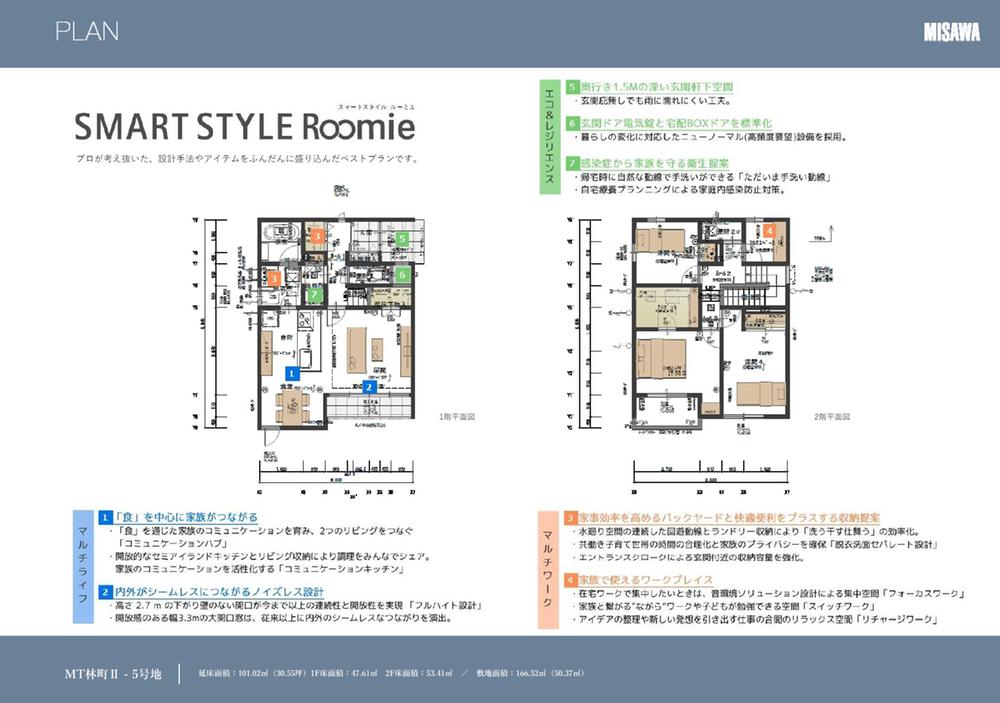
Task: Click the 2F床面積 53.41㎡ value in footer
Action: pyautogui.click(x=419, y=673)
